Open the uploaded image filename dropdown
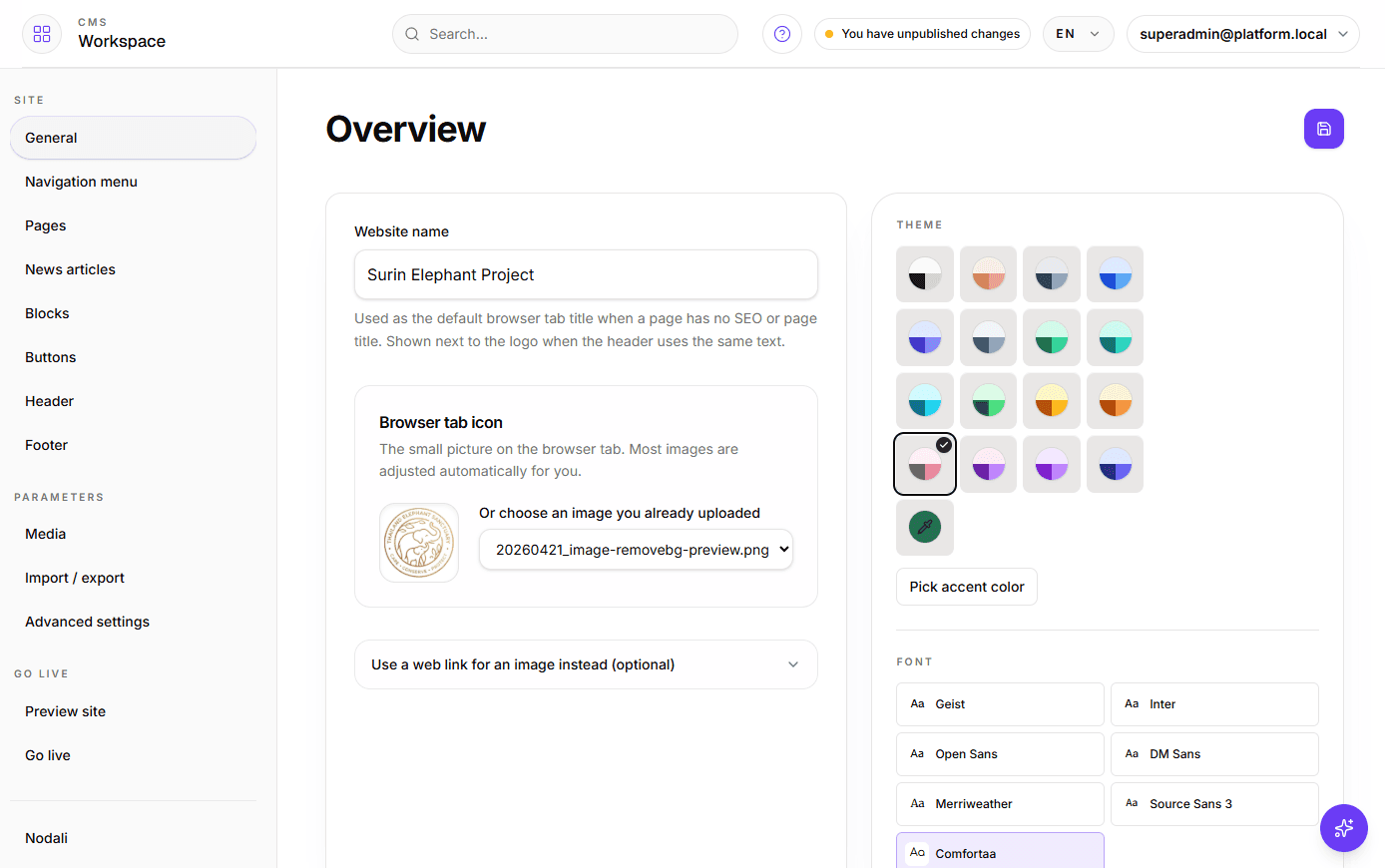 tap(636, 549)
